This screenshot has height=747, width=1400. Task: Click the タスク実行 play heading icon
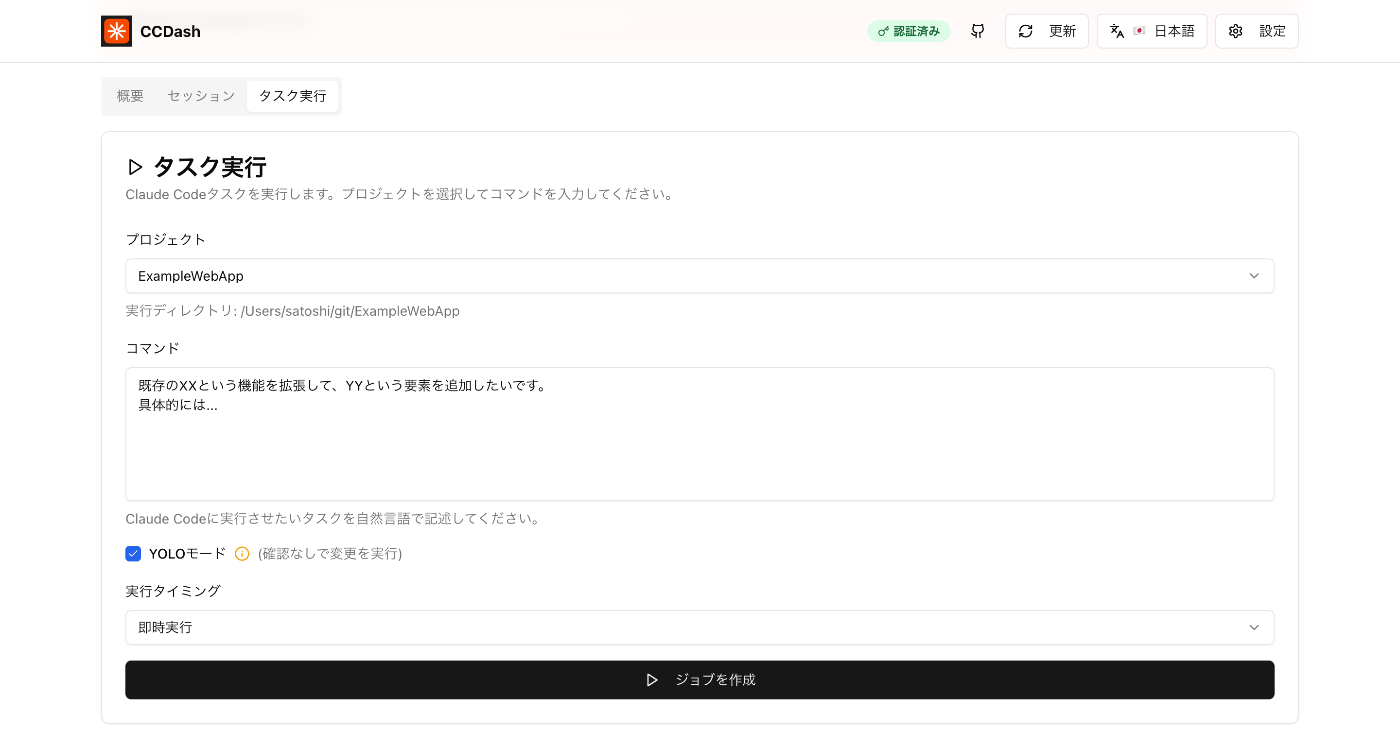pyautogui.click(x=136, y=167)
